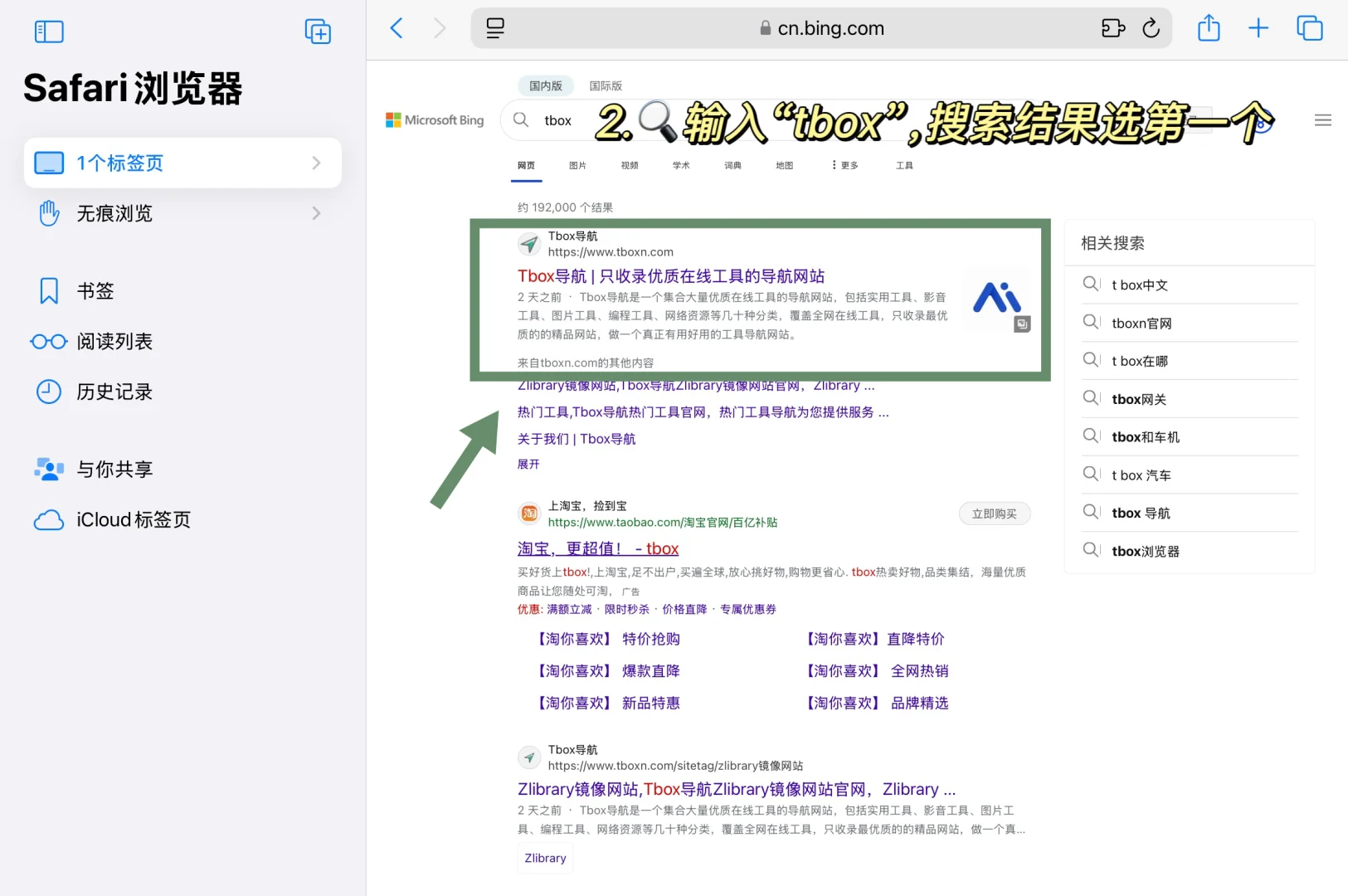Search related term t box中文
Viewport: 1348px width, 896px height.
tap(1190, 285)
